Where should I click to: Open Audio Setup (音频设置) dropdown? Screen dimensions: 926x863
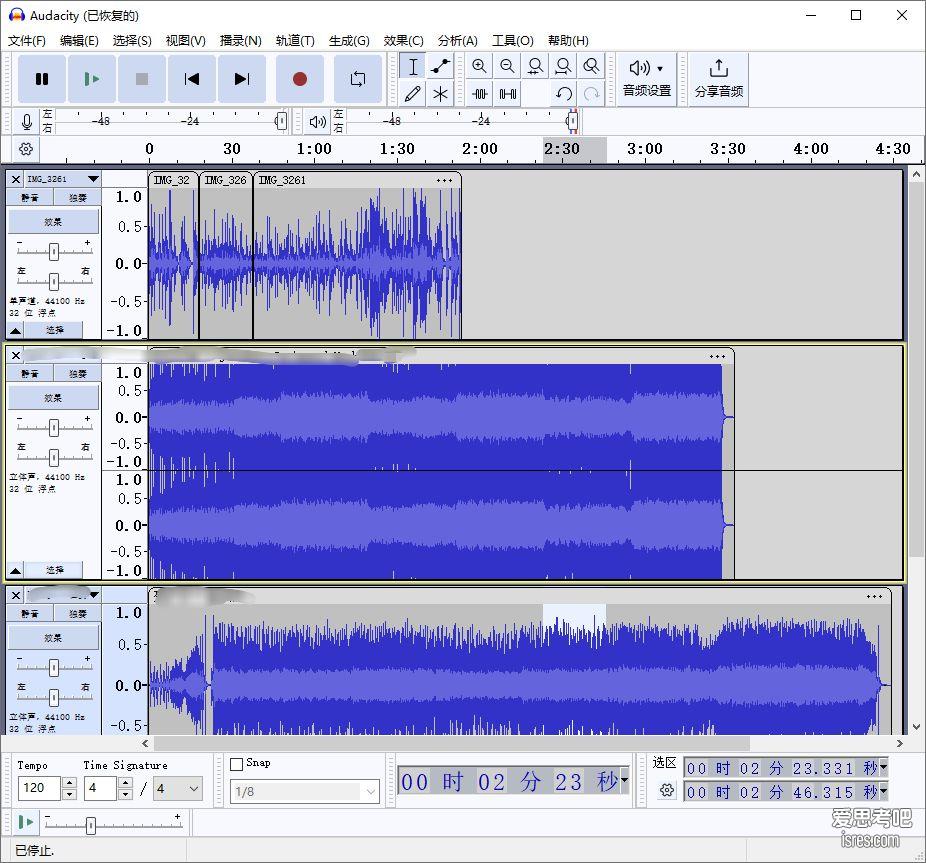pyautogui.click(x=647, y=79)
